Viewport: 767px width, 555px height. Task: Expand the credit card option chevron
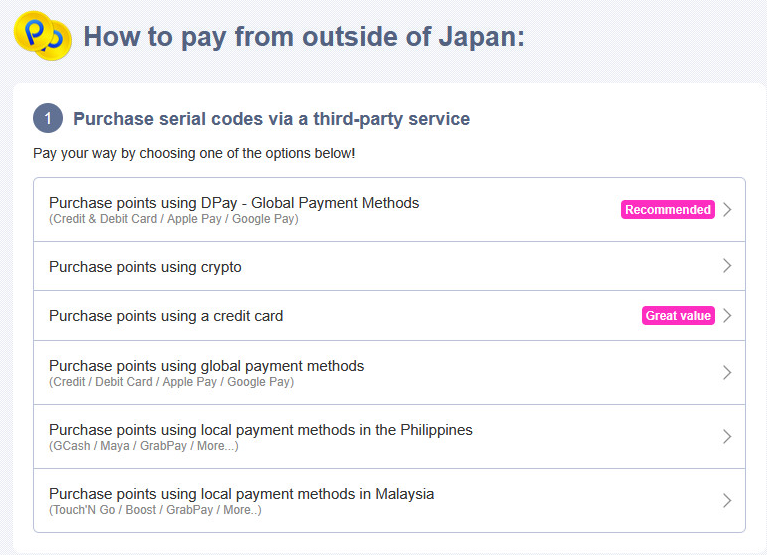(x=728, y=316)
